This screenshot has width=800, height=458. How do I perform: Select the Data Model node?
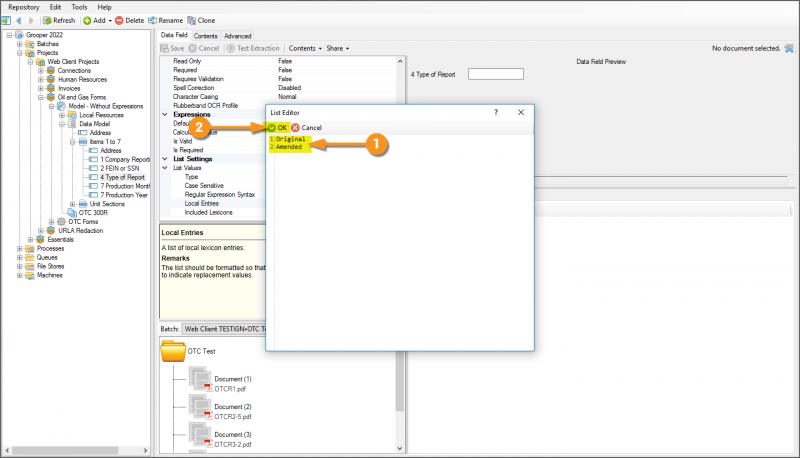tap(94, 124)
